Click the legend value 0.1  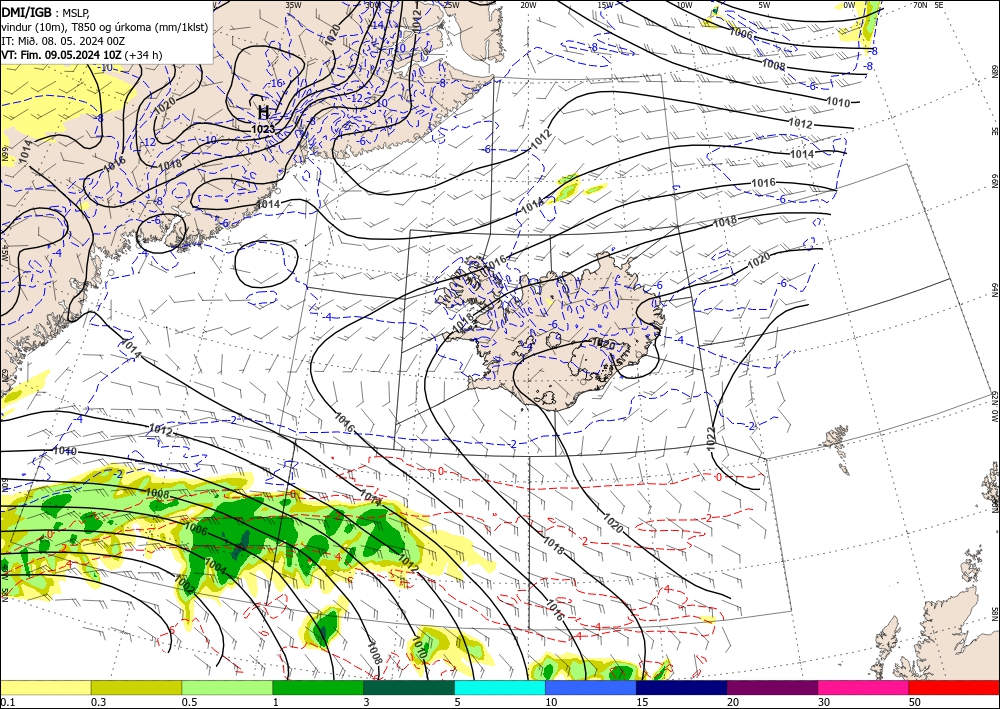[6, 702]
